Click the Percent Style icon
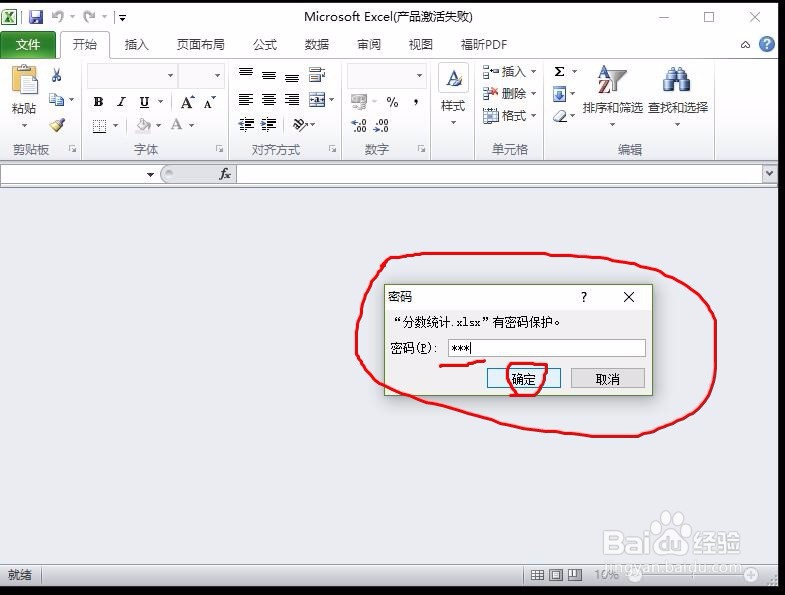The image size is (785, 595). pos(392,102)
